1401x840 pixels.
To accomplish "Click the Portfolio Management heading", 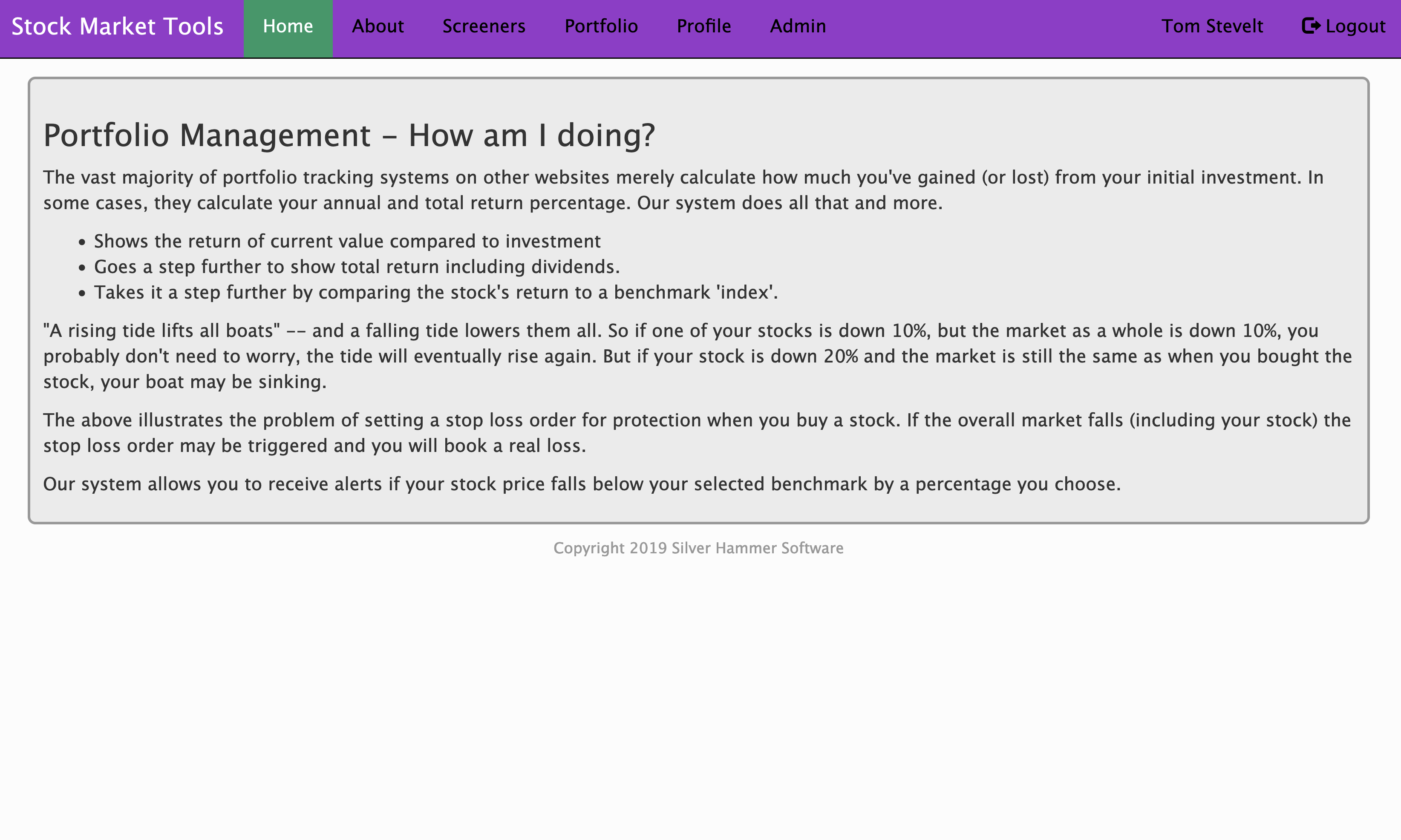I will (349, 135).
